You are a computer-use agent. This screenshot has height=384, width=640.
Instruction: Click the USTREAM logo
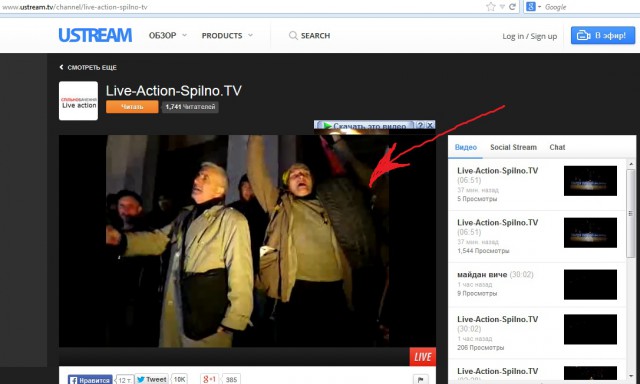coord(95,35)
